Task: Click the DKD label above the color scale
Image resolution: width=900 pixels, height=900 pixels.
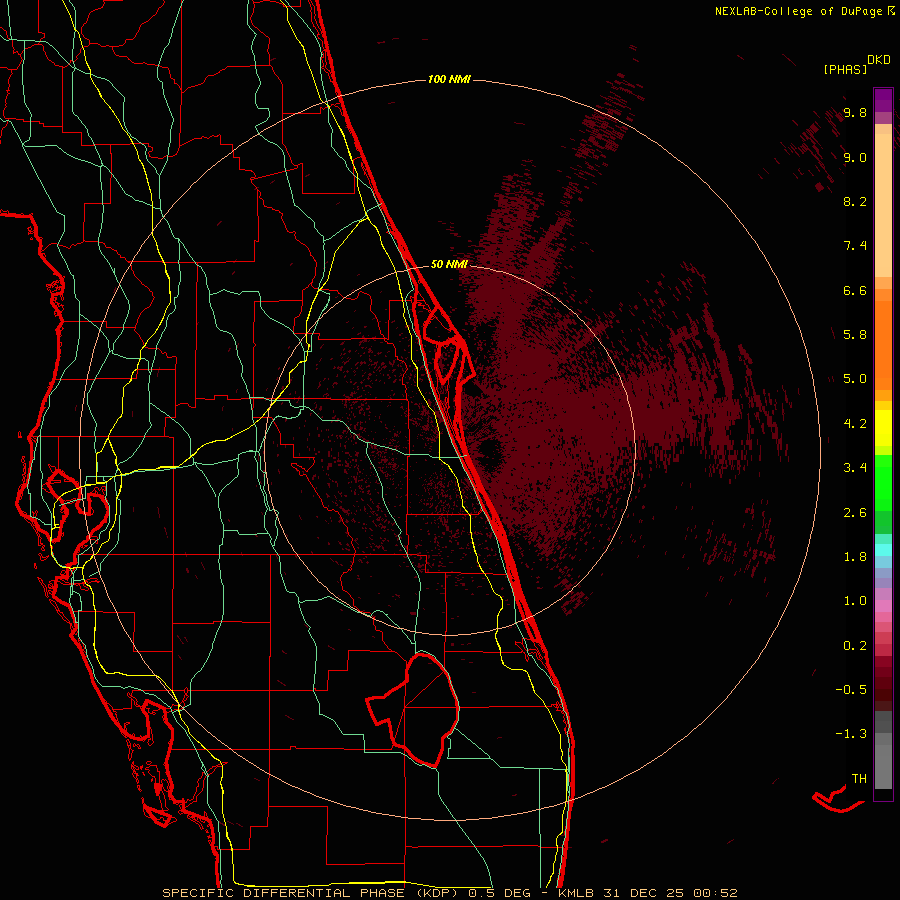Action: [x=879, y=60]
